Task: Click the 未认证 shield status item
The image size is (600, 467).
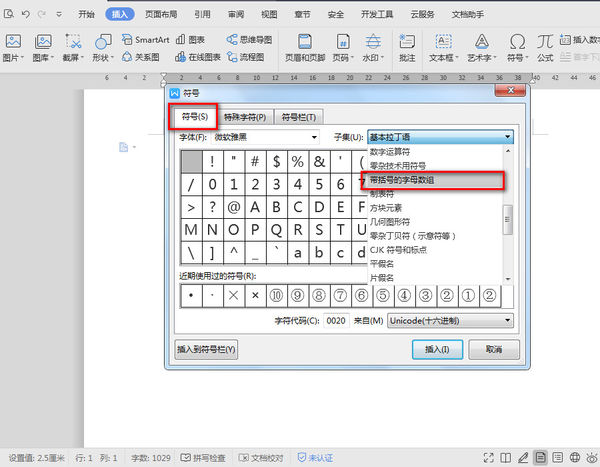Action: coord(315,458)
